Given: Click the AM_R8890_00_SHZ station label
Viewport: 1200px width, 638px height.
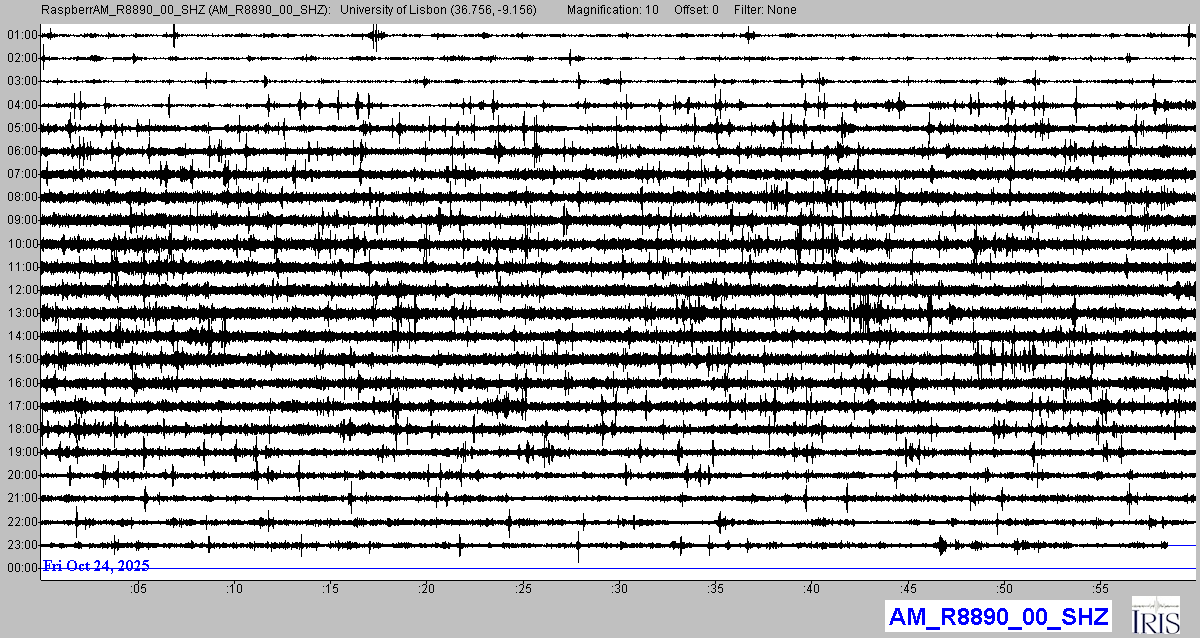Looking at the screenshot, I should pos(997,617).
